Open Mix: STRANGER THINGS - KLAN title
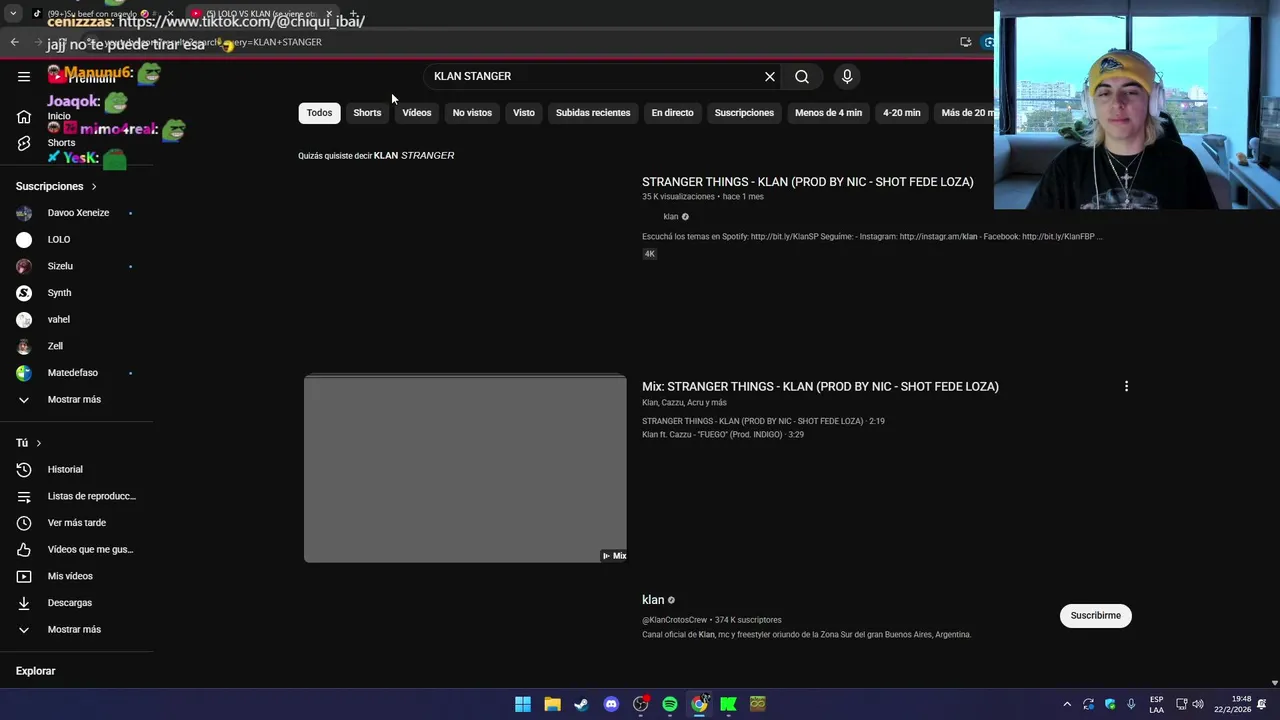Image resolution: width=1280 pixels, height=720 pixels. click(x=820, y=386)
